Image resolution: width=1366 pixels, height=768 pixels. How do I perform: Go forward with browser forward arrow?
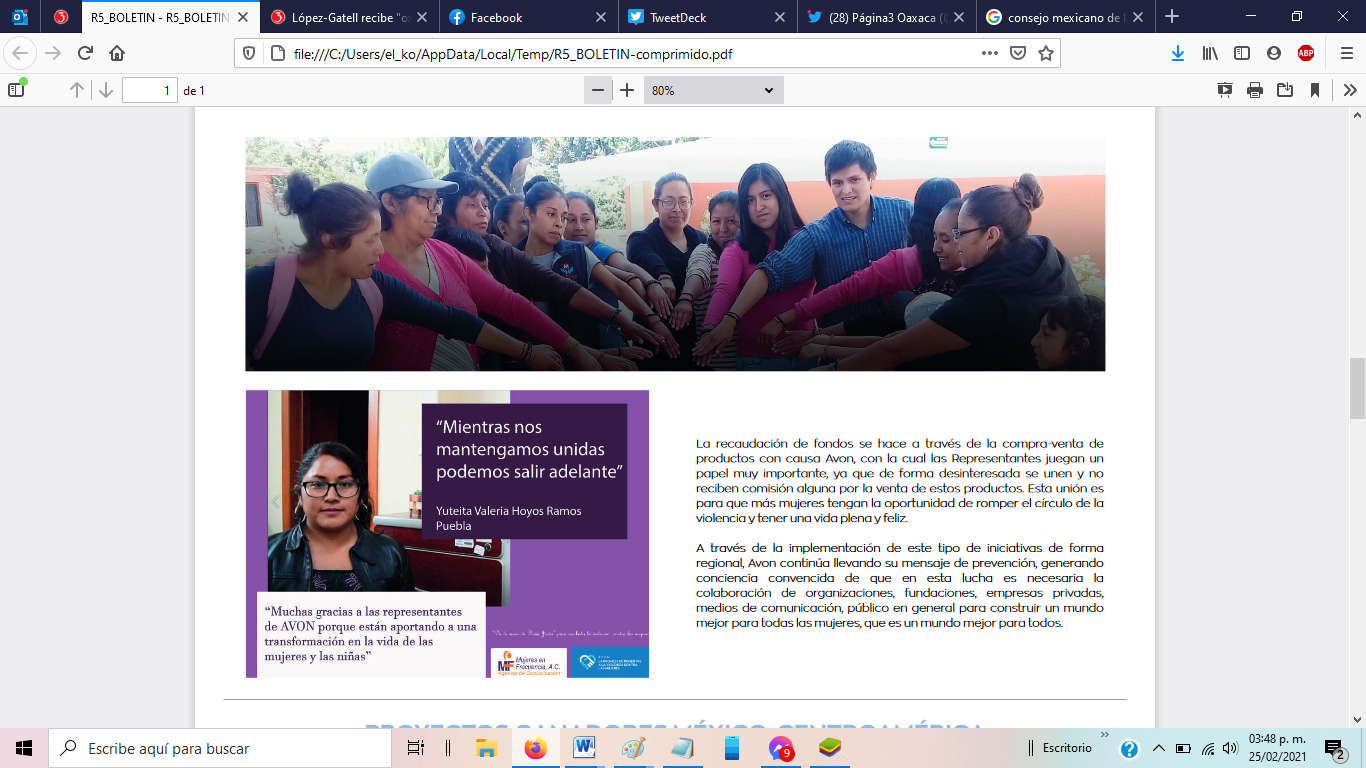pyautogui.click(x=53, y=53)
